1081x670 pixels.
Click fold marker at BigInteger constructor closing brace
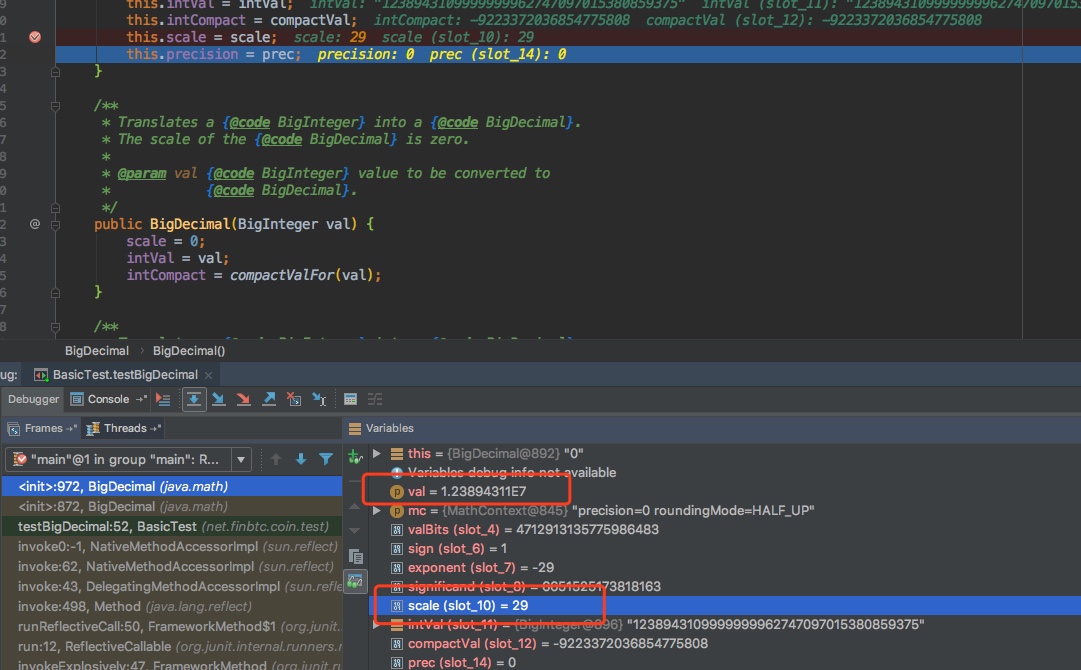coord(55,293)
